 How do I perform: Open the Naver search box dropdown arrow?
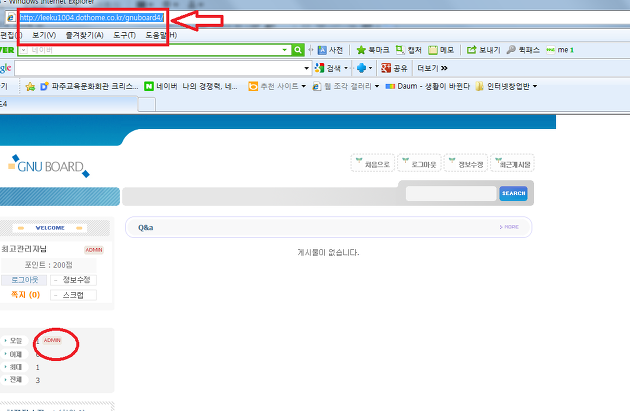click(x=285, y=50)
